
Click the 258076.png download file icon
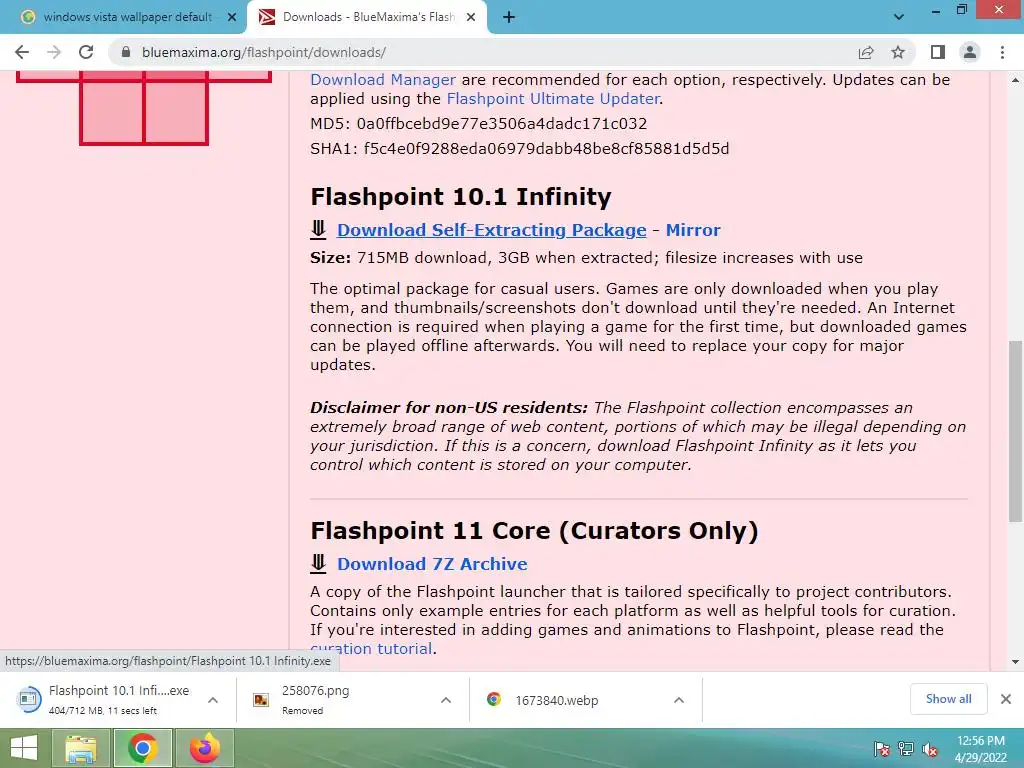point(261,700)
